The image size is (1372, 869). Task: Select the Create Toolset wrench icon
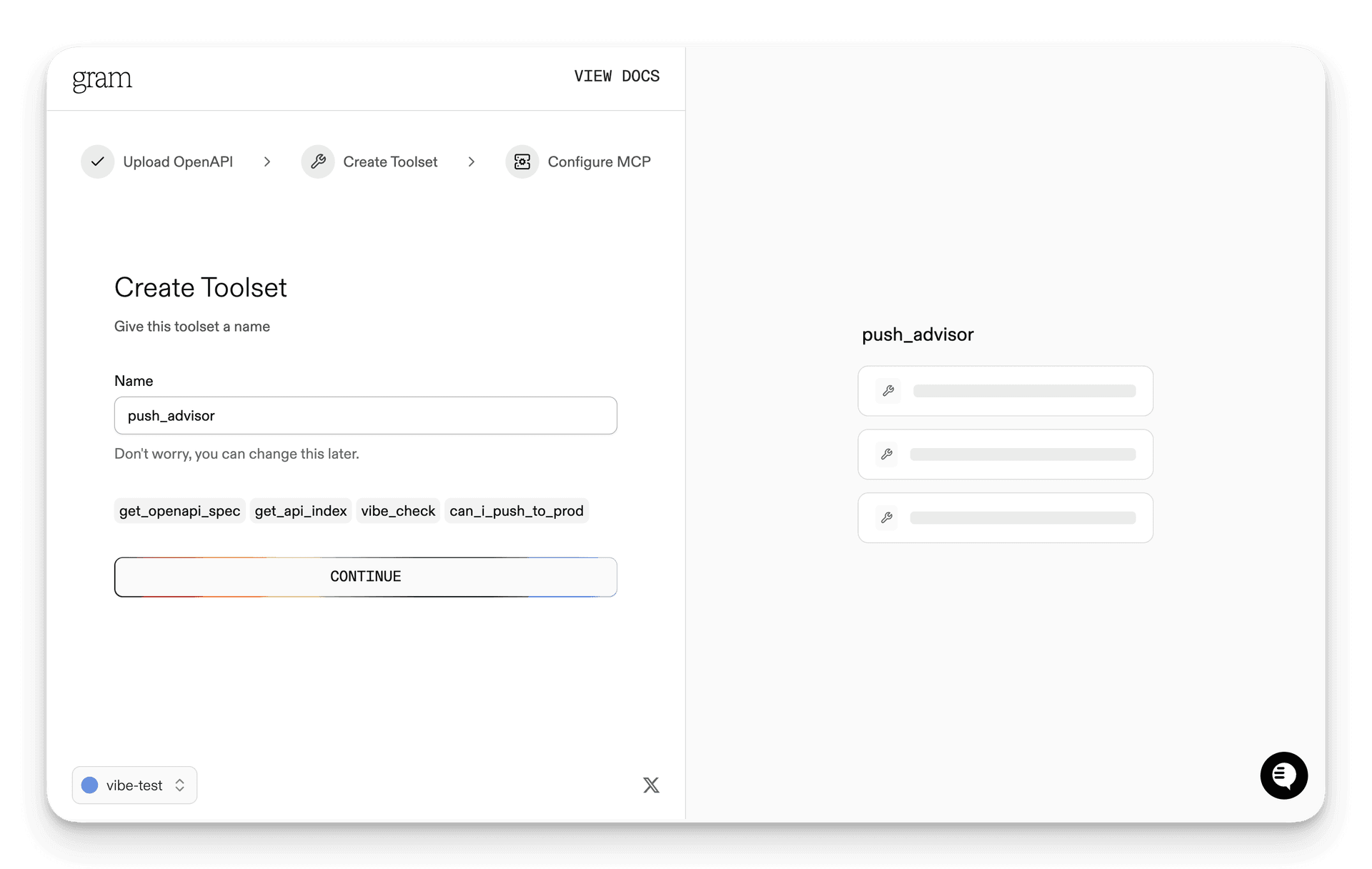coord(318,162)
